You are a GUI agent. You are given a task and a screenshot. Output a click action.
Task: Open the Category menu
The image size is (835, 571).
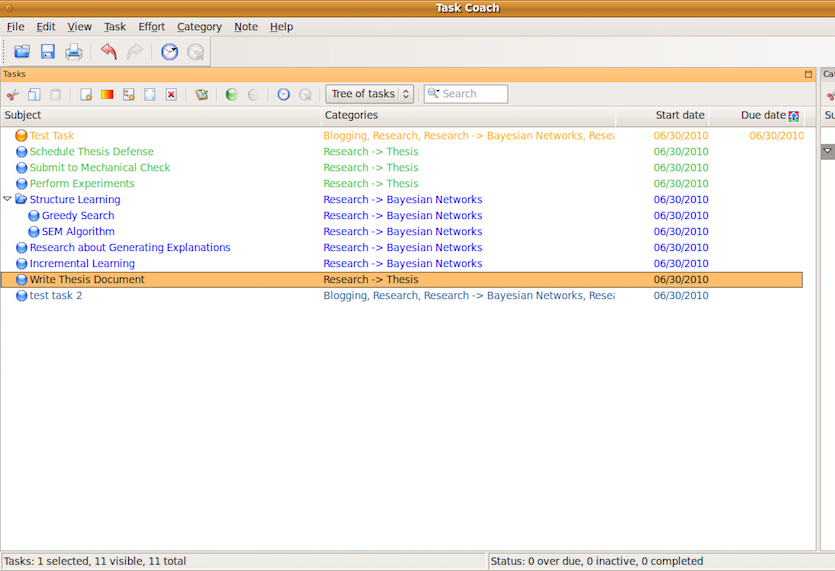(x=199, y=27)
